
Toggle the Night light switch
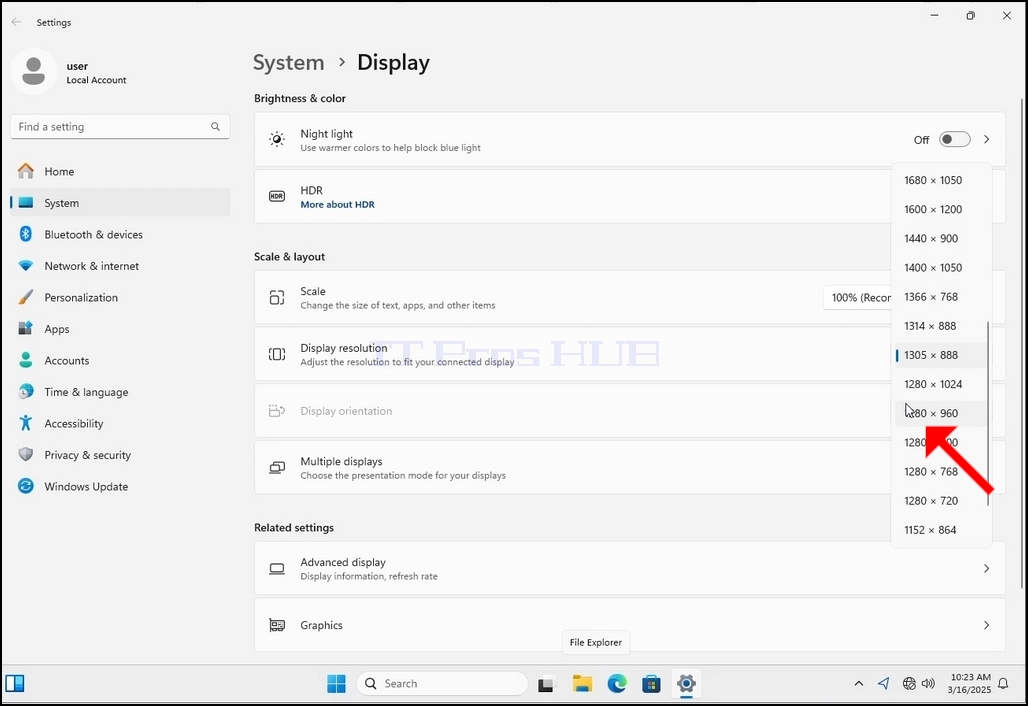coord(954,139)
